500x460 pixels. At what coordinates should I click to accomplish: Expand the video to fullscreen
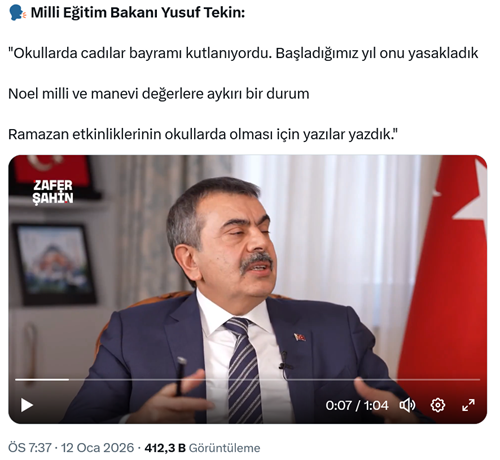click(x=468, y=405)
